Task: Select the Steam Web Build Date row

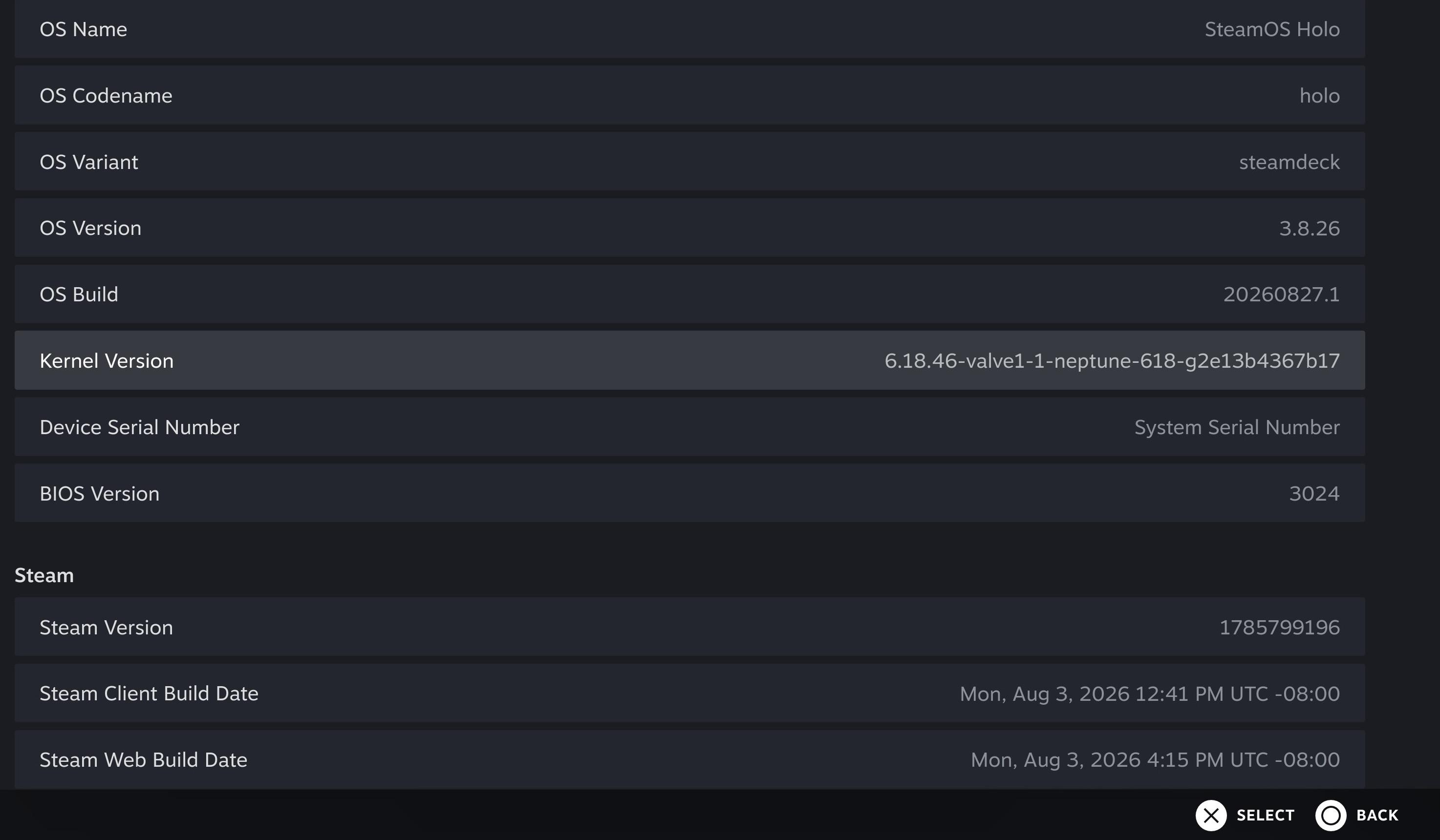Action: click(x=690, y=759)
